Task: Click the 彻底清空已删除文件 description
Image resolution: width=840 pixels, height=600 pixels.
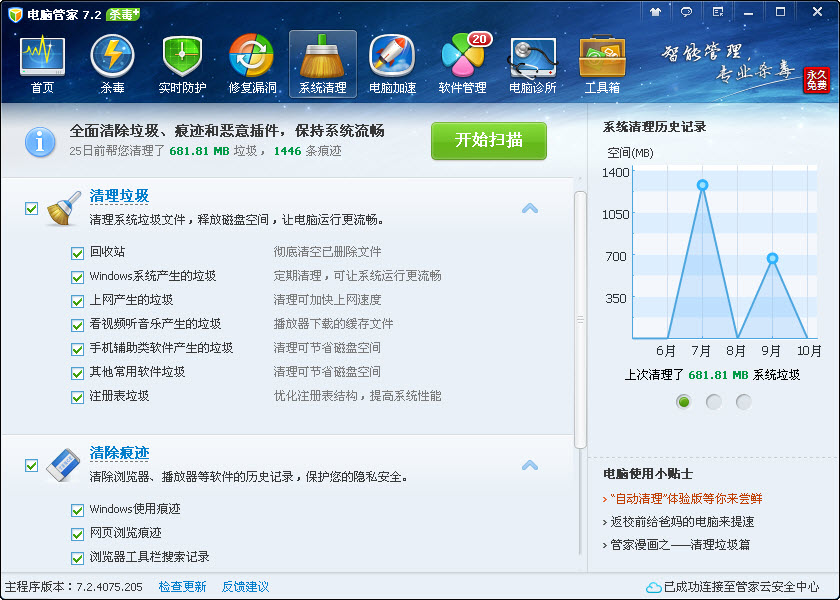Action: point(327,252)
